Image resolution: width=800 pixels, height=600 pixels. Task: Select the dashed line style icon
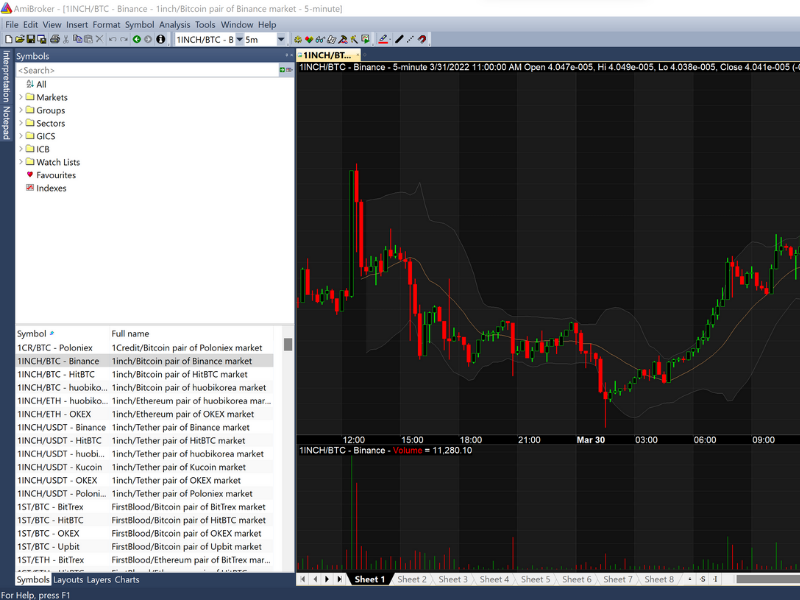click(410, 39)
